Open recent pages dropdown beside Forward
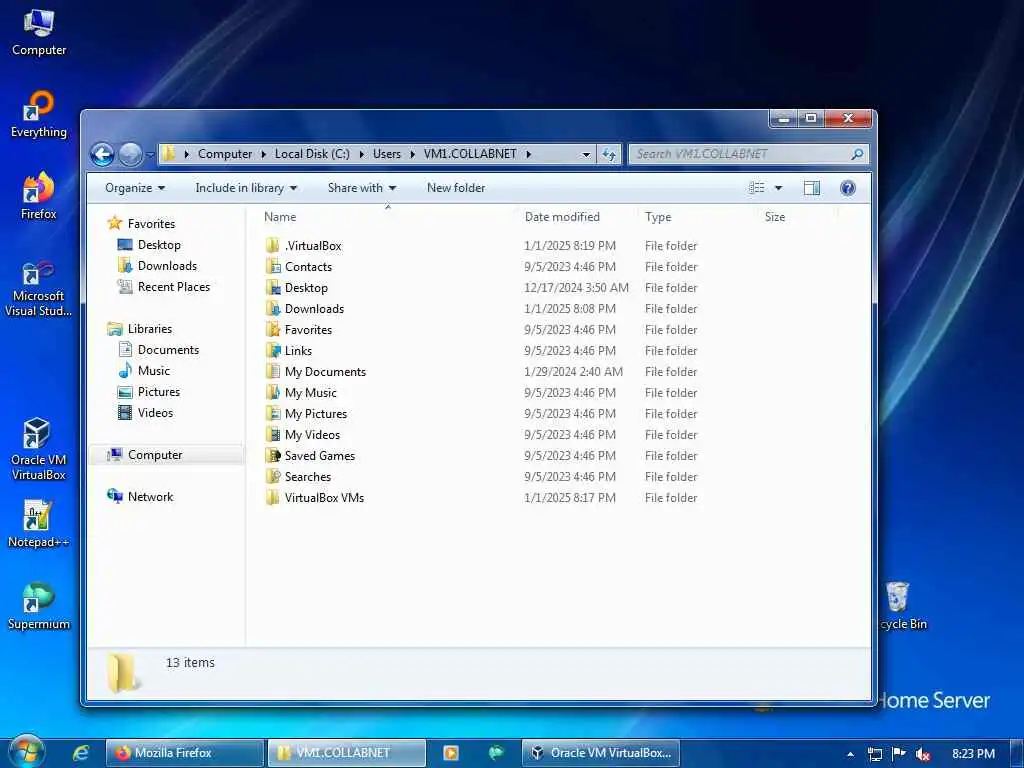Image resolution: width=1024 pixels, height=768 pixels. (150, 155)
